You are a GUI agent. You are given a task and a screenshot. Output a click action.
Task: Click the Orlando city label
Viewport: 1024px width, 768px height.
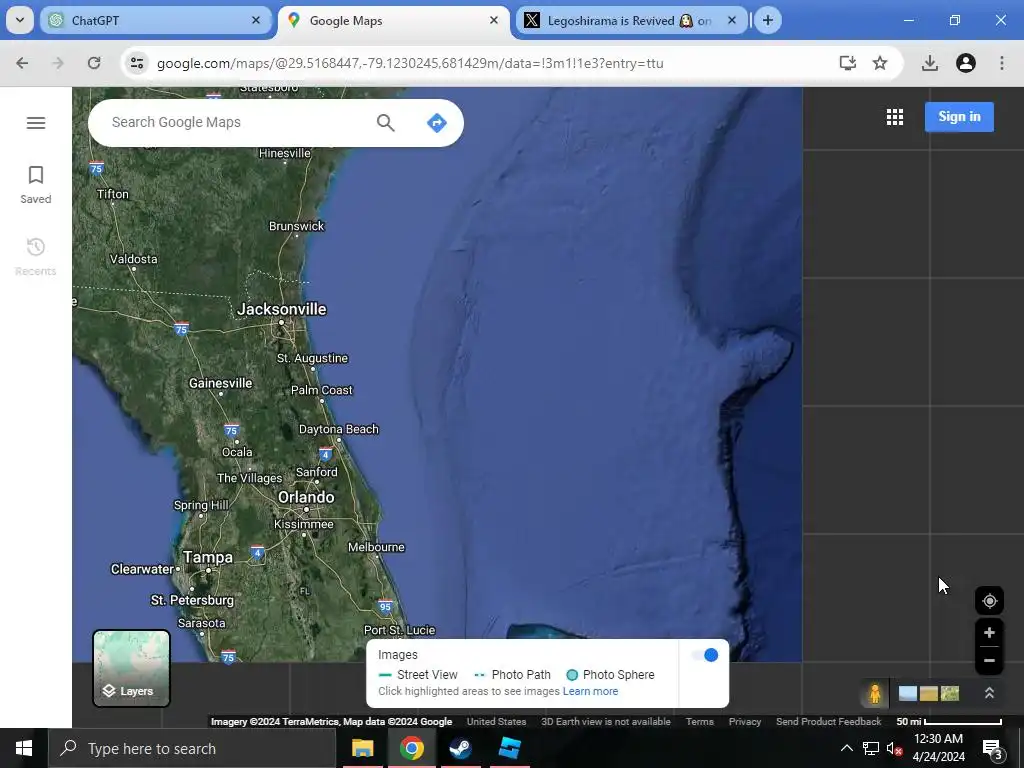pyautogui.click(x=306, y=498)
